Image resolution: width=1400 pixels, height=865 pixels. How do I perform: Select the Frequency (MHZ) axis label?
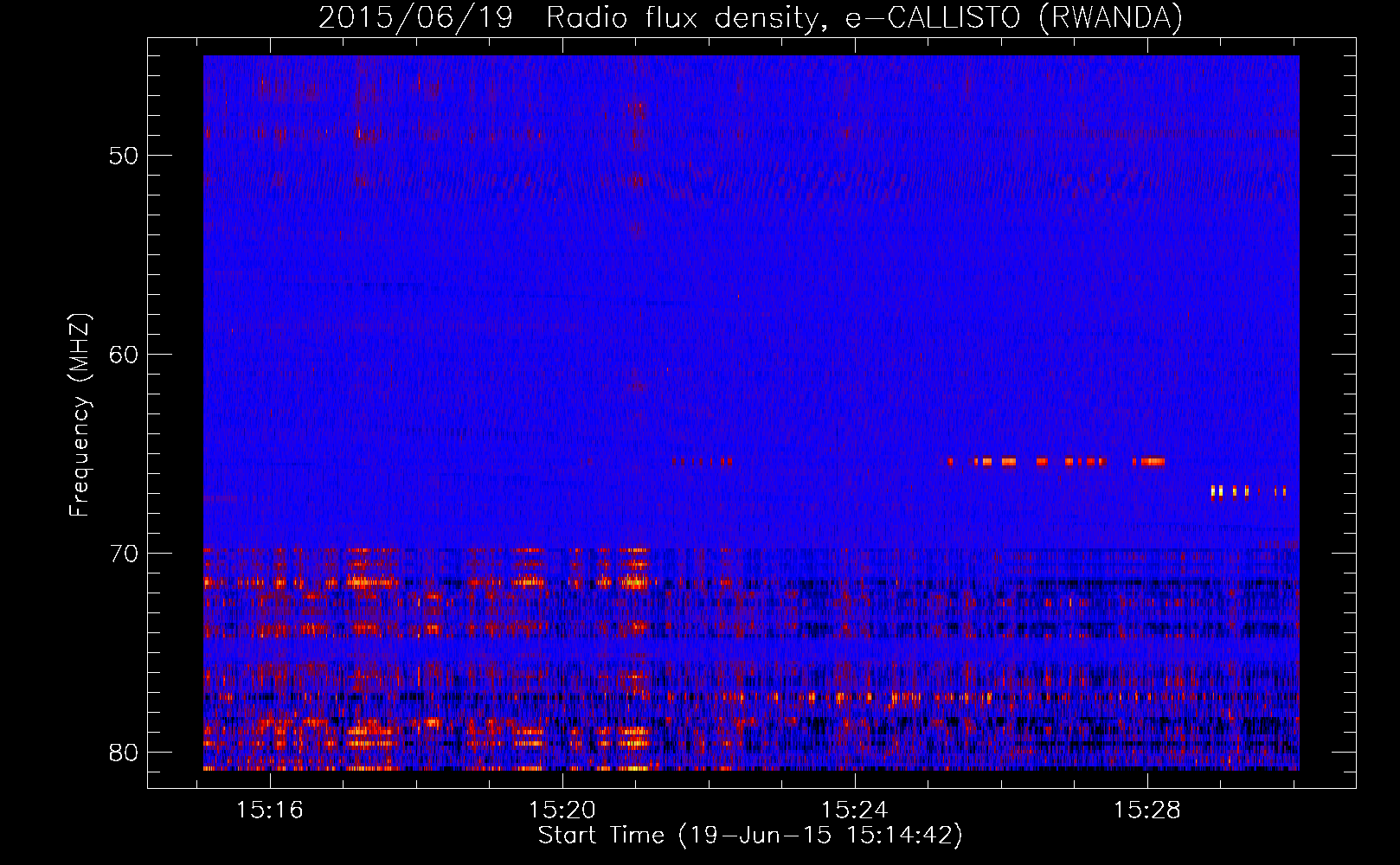[80, 415]
